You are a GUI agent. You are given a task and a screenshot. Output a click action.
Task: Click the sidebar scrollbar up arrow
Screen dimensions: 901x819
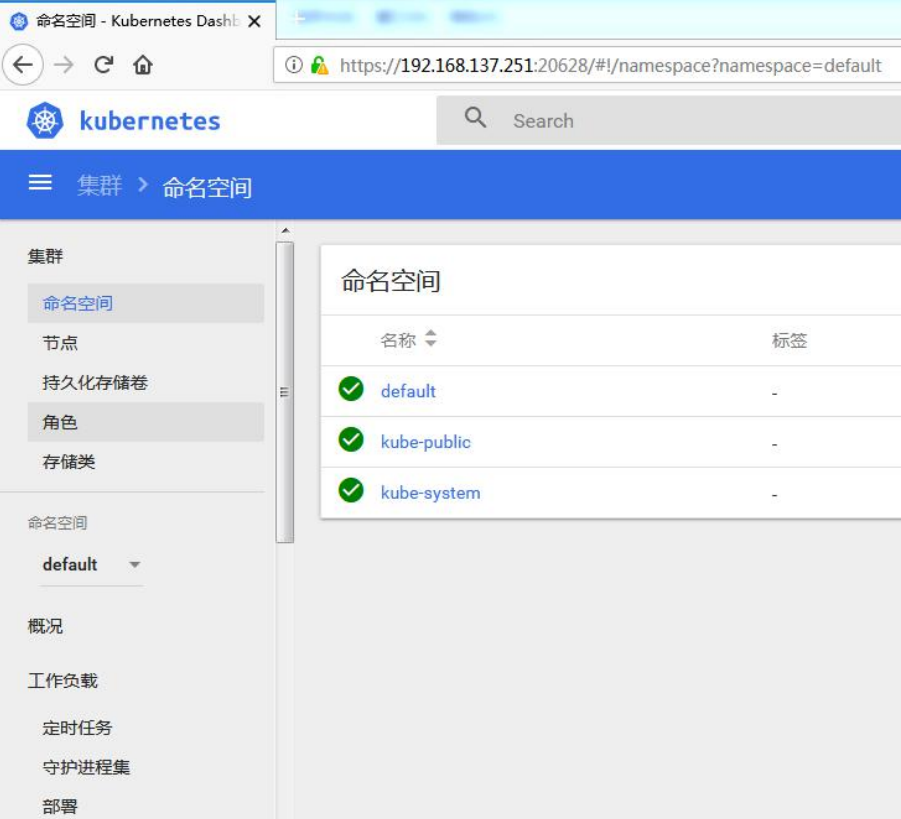[x=285, y=230]
